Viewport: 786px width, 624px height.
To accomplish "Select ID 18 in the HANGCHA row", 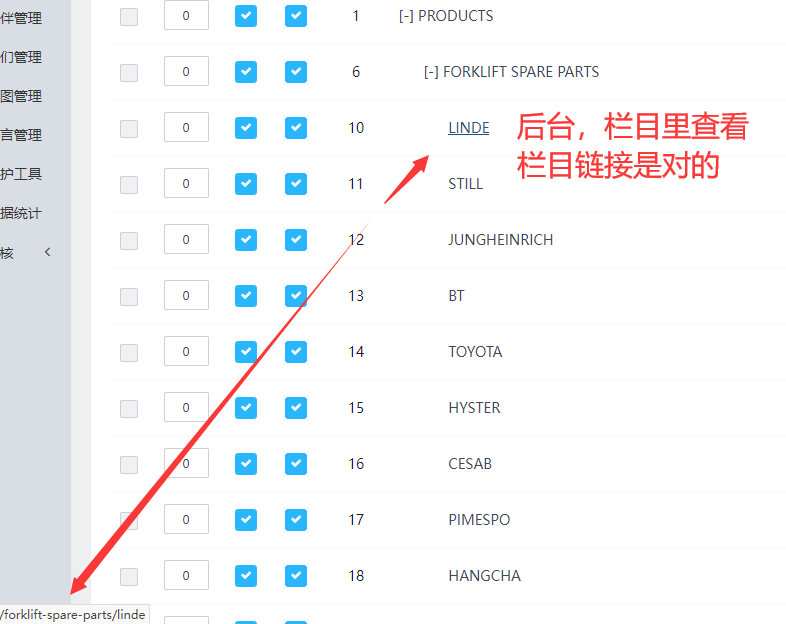I will 356,576.
